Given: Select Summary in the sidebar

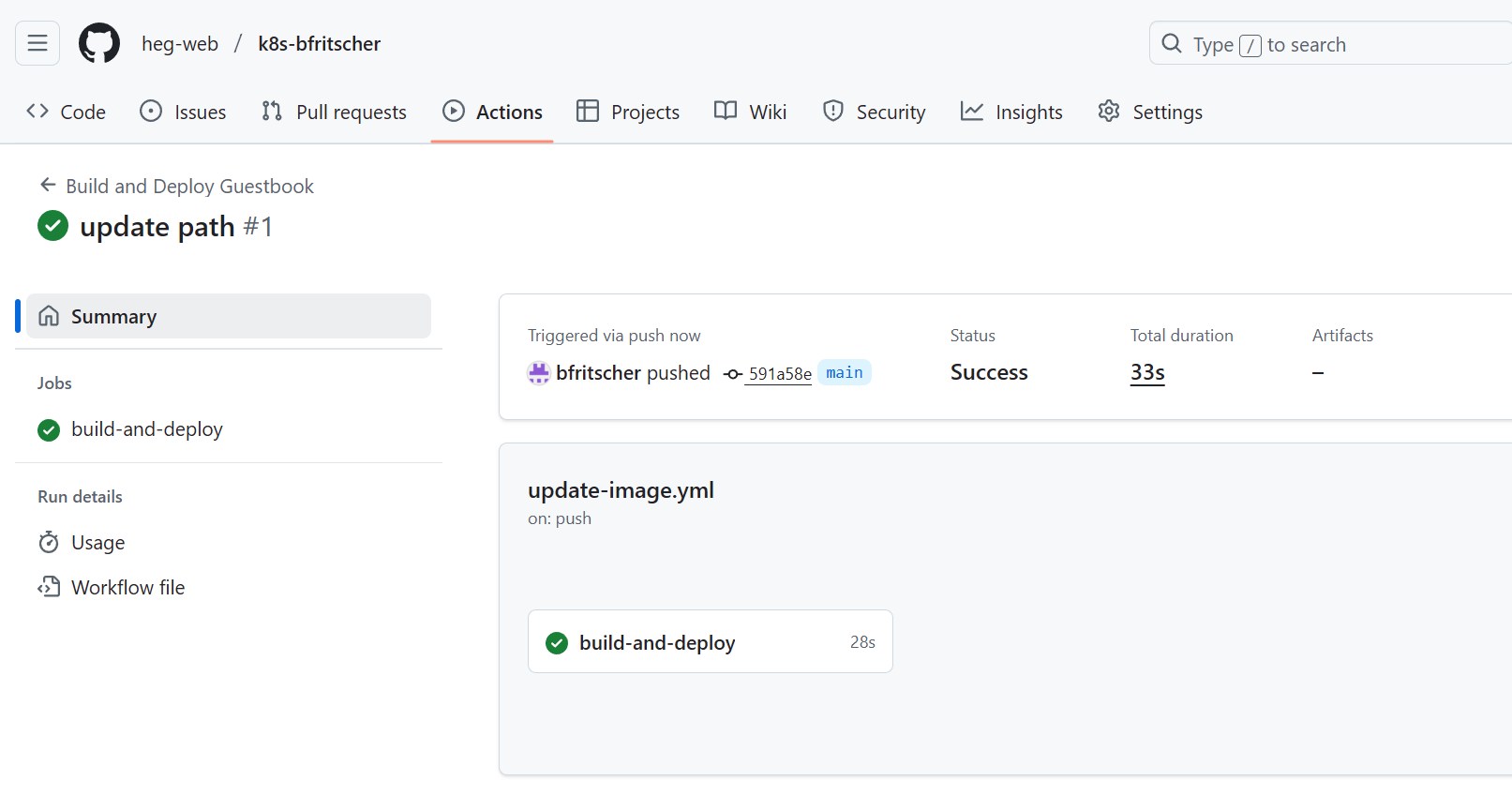Looking at the screenshot, I should click(x=228, y=317).
